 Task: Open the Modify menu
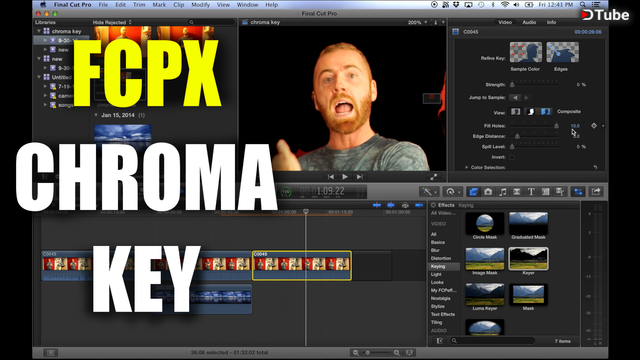pos(200,5)
